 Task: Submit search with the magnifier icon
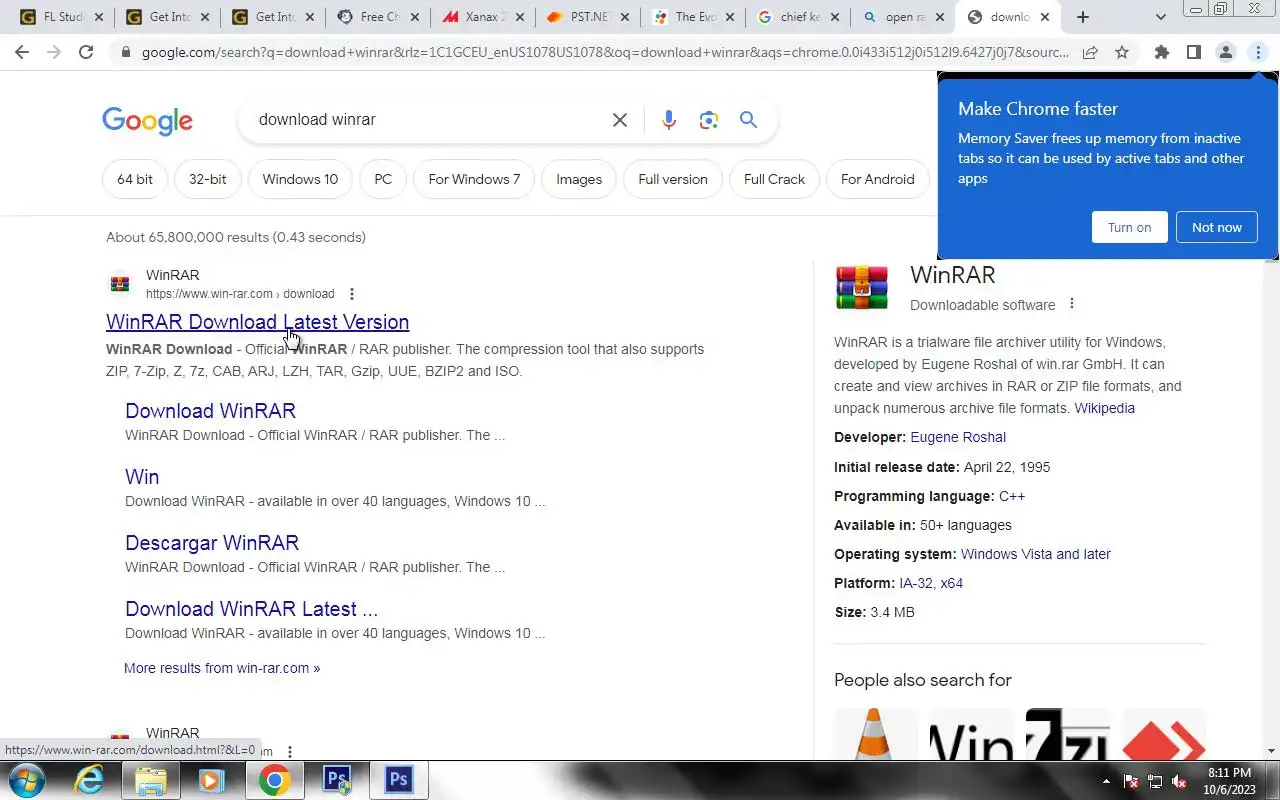pyautogui.click(x=748, y=120)
